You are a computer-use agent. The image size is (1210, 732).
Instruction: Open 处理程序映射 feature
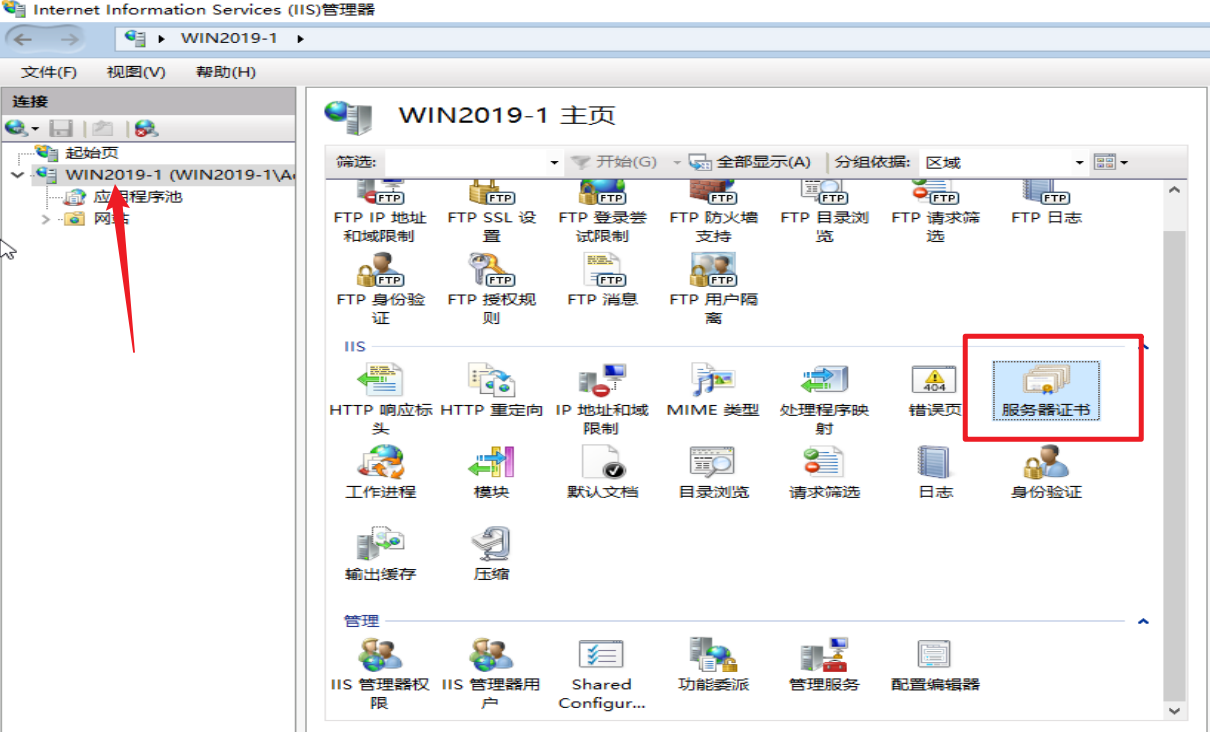[824, 399]
